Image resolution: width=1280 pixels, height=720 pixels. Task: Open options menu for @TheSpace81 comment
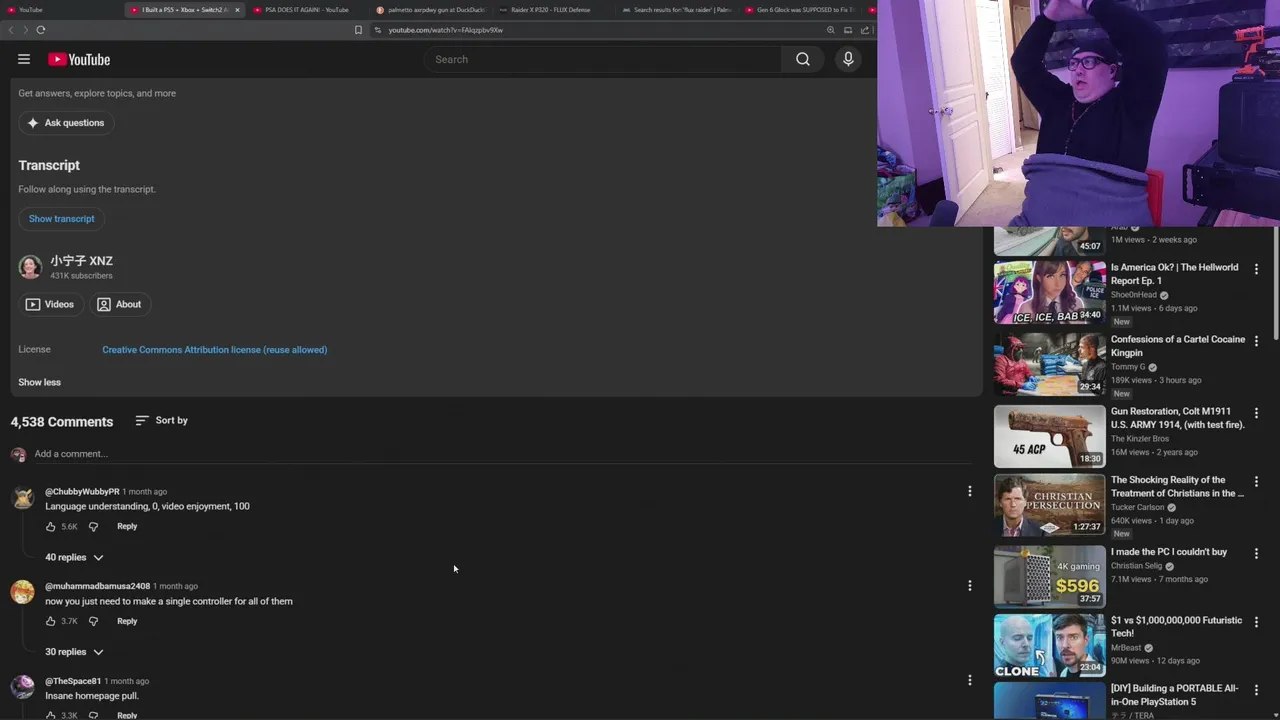click(x=969, y=681)
